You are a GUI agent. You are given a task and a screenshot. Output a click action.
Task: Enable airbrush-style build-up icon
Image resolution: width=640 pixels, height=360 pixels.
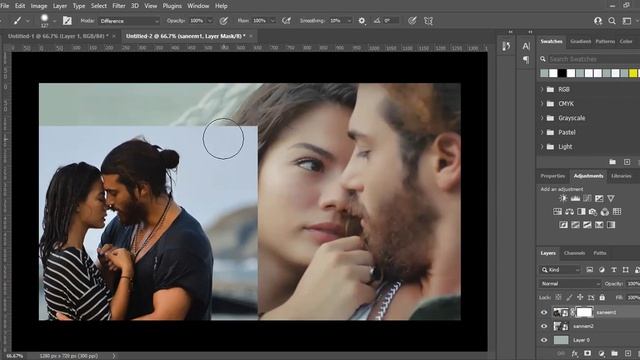coord(287,20)
